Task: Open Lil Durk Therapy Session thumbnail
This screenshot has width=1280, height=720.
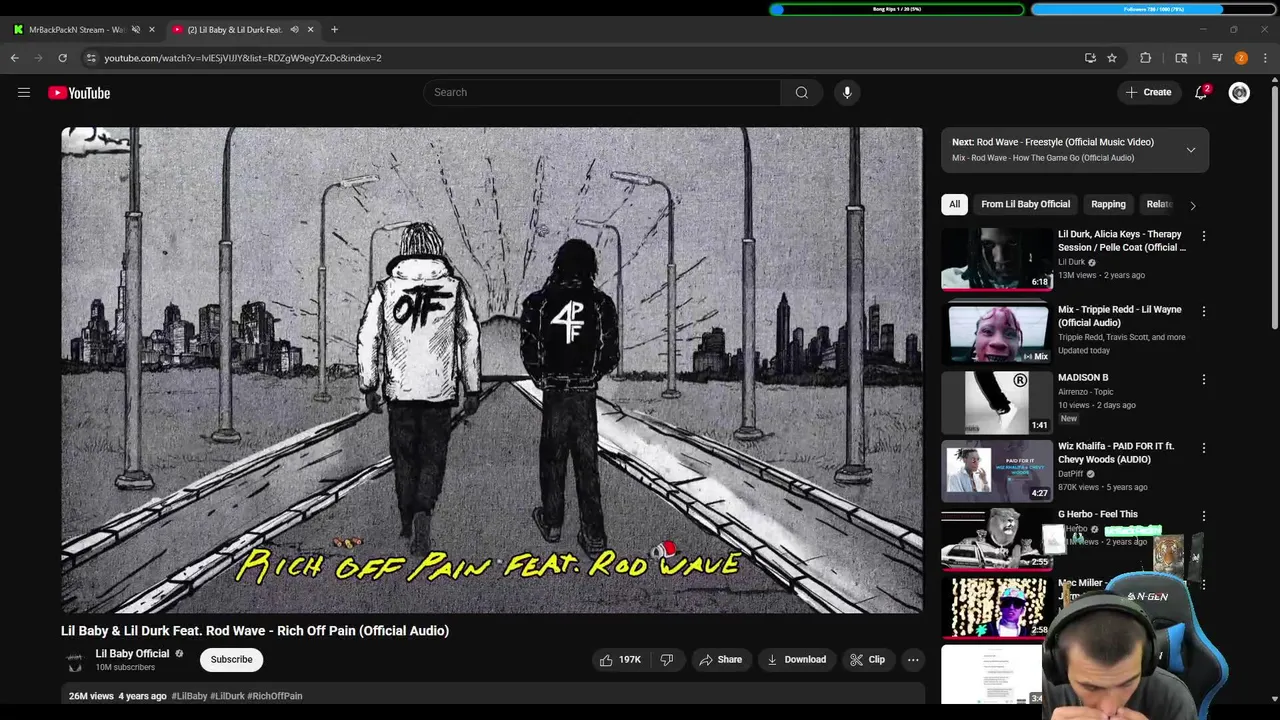Action: [x=996, y=259]
